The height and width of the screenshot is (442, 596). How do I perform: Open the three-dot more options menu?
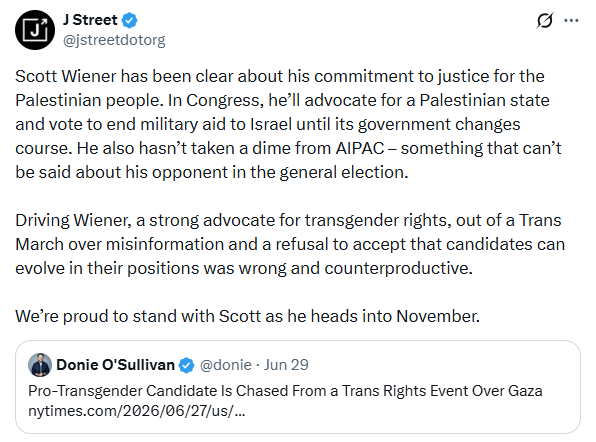point(571,21)
